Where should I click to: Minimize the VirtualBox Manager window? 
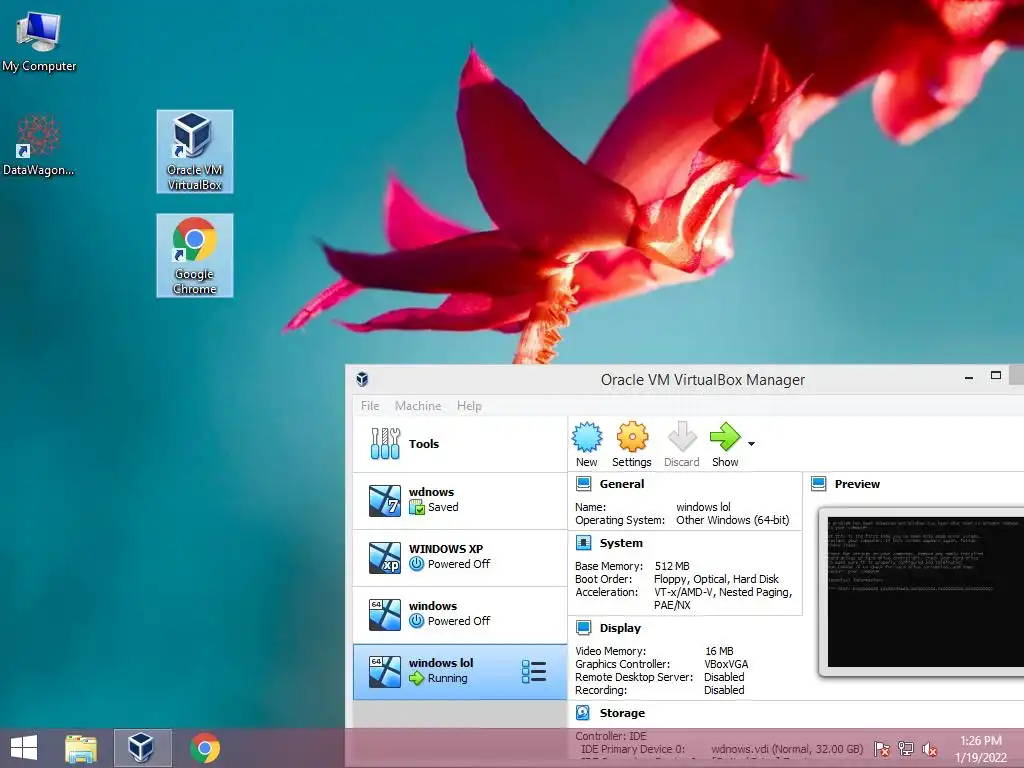[969, 377]
